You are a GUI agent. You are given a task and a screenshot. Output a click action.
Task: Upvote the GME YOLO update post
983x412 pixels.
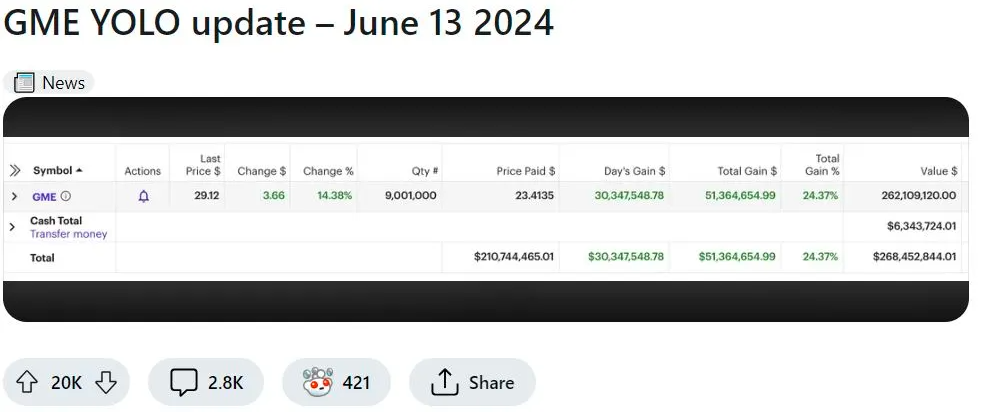coord(27,382)
